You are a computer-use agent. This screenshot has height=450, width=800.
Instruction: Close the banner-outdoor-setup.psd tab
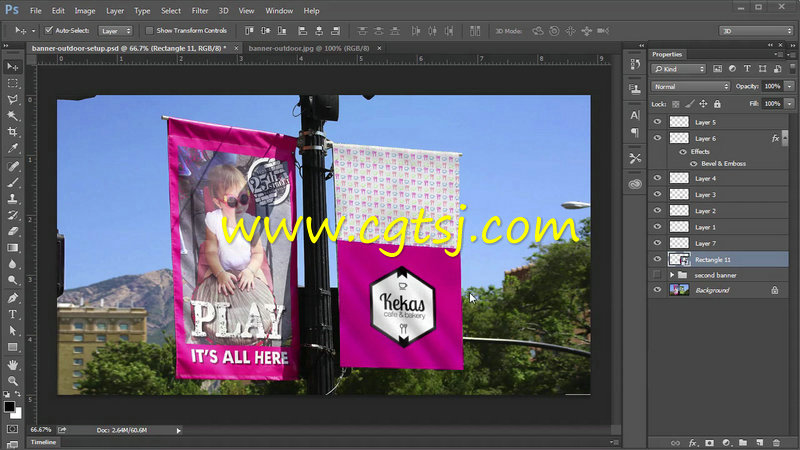[x=236, y=48]
